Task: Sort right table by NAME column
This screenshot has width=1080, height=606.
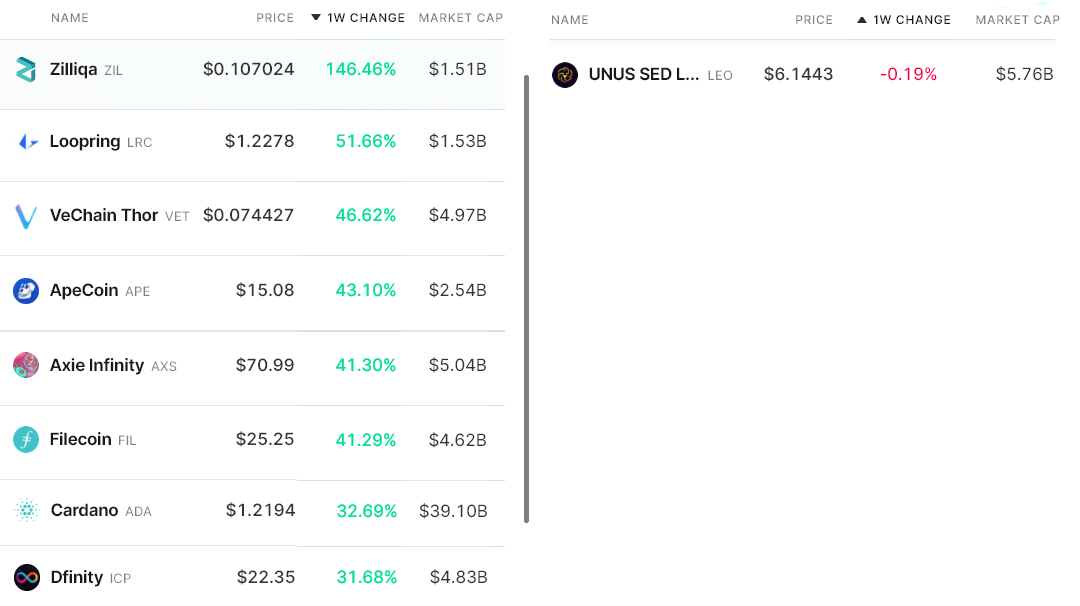Action: 570,20
